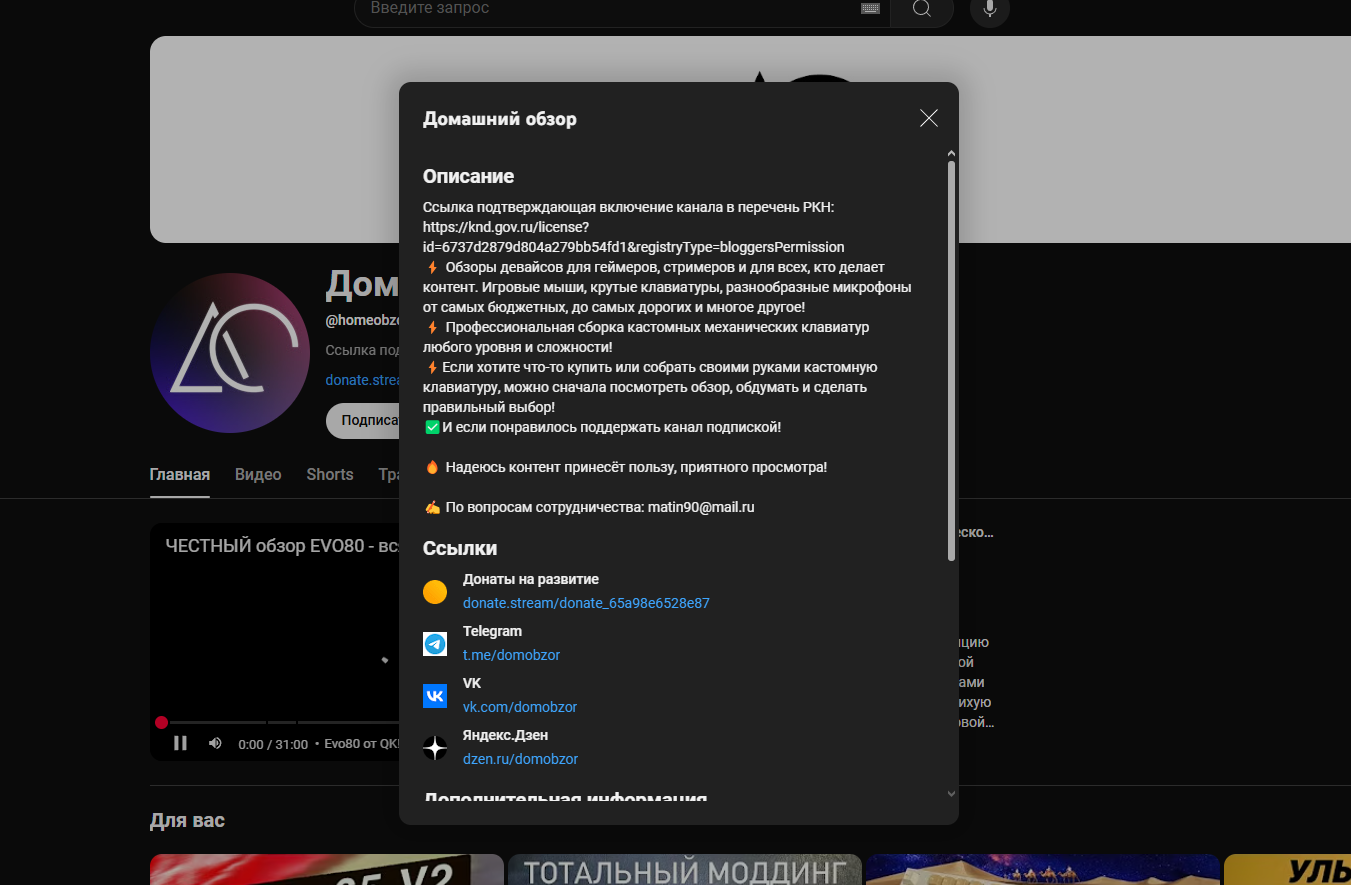The width and height of the screenshot is (1351, 885).
Task: Click the ЧЕСТНЫЙ обзор EVO80 video title
Action: [282, 547]
